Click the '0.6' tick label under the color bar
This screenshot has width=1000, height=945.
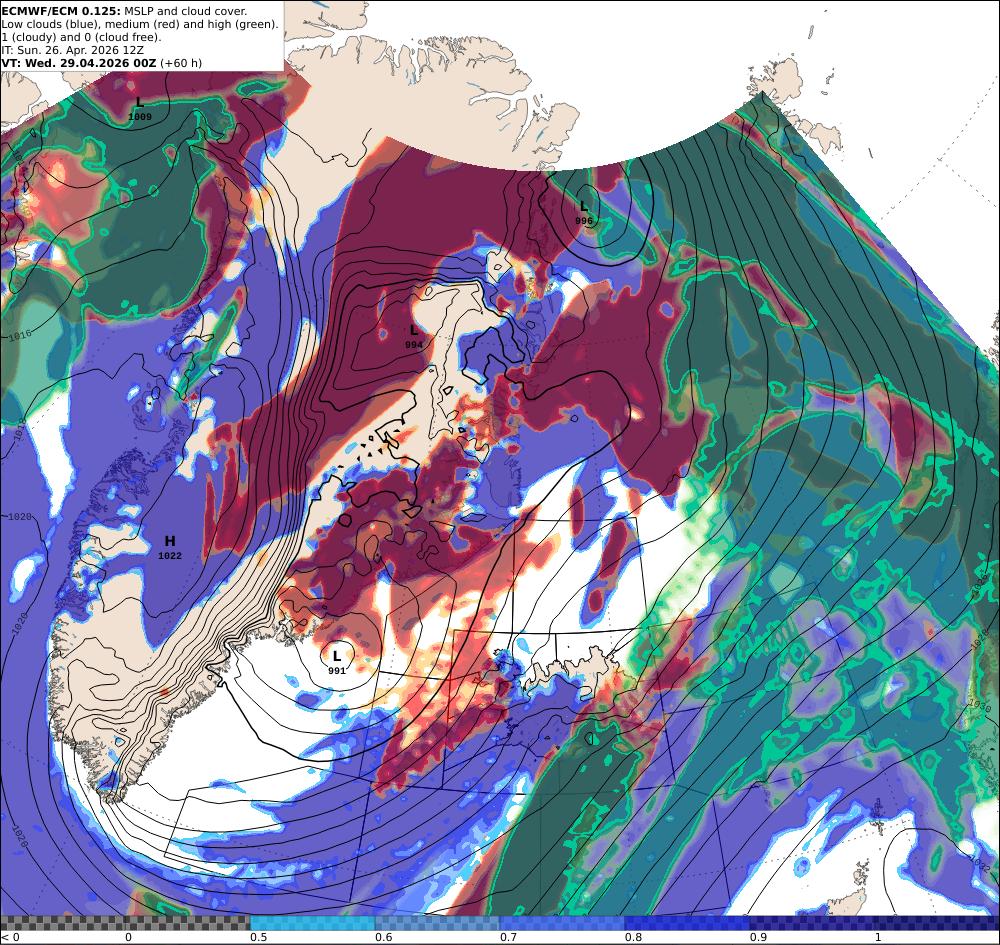383,937
